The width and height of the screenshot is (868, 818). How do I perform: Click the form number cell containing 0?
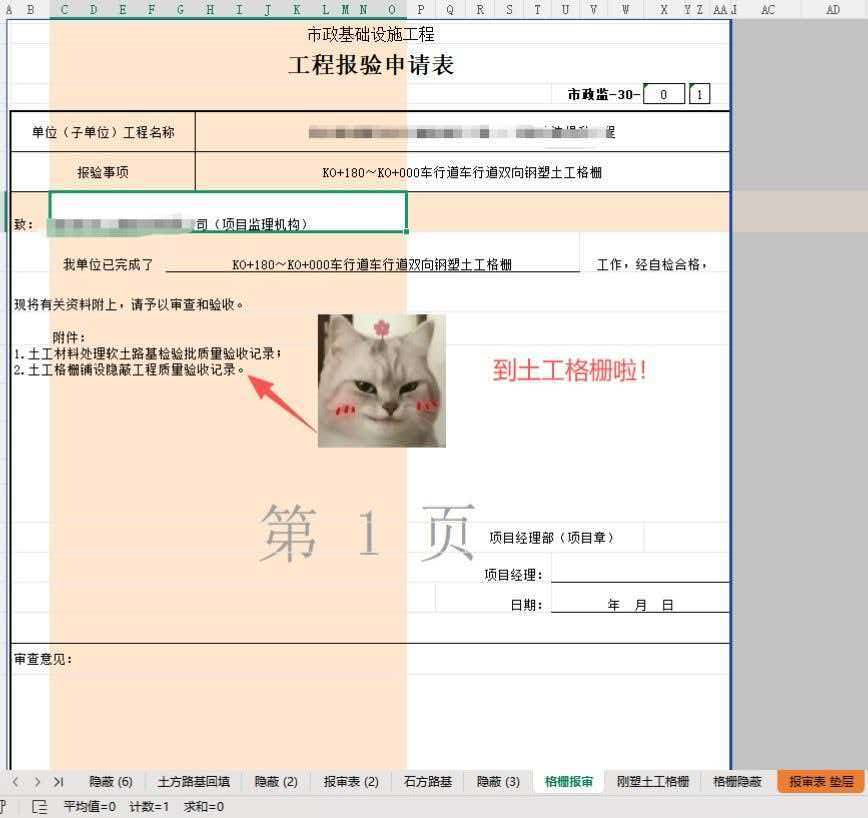(664, 94)
